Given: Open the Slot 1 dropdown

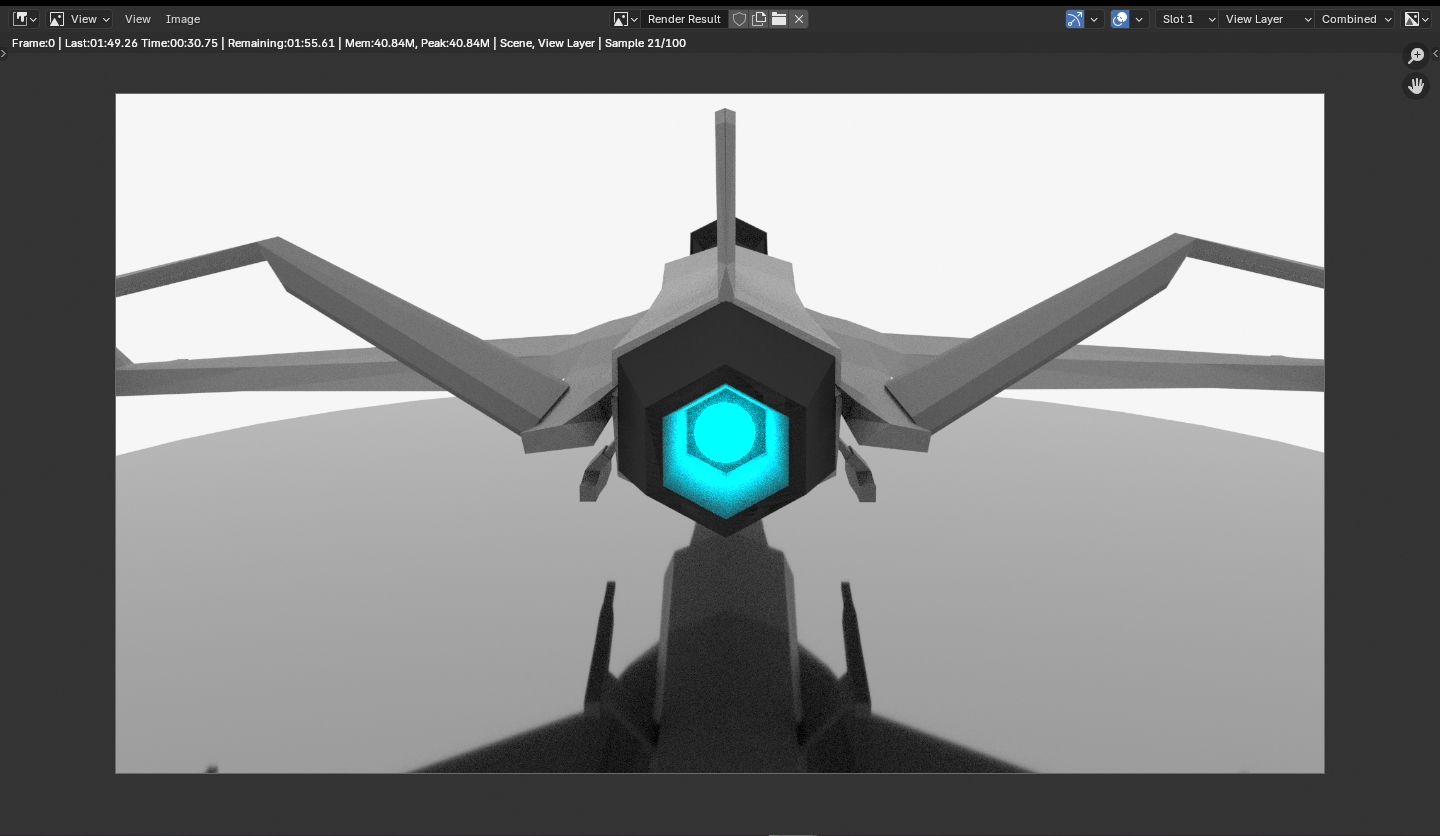Looking at the screenshot, I should click(x=1187, y=19).
